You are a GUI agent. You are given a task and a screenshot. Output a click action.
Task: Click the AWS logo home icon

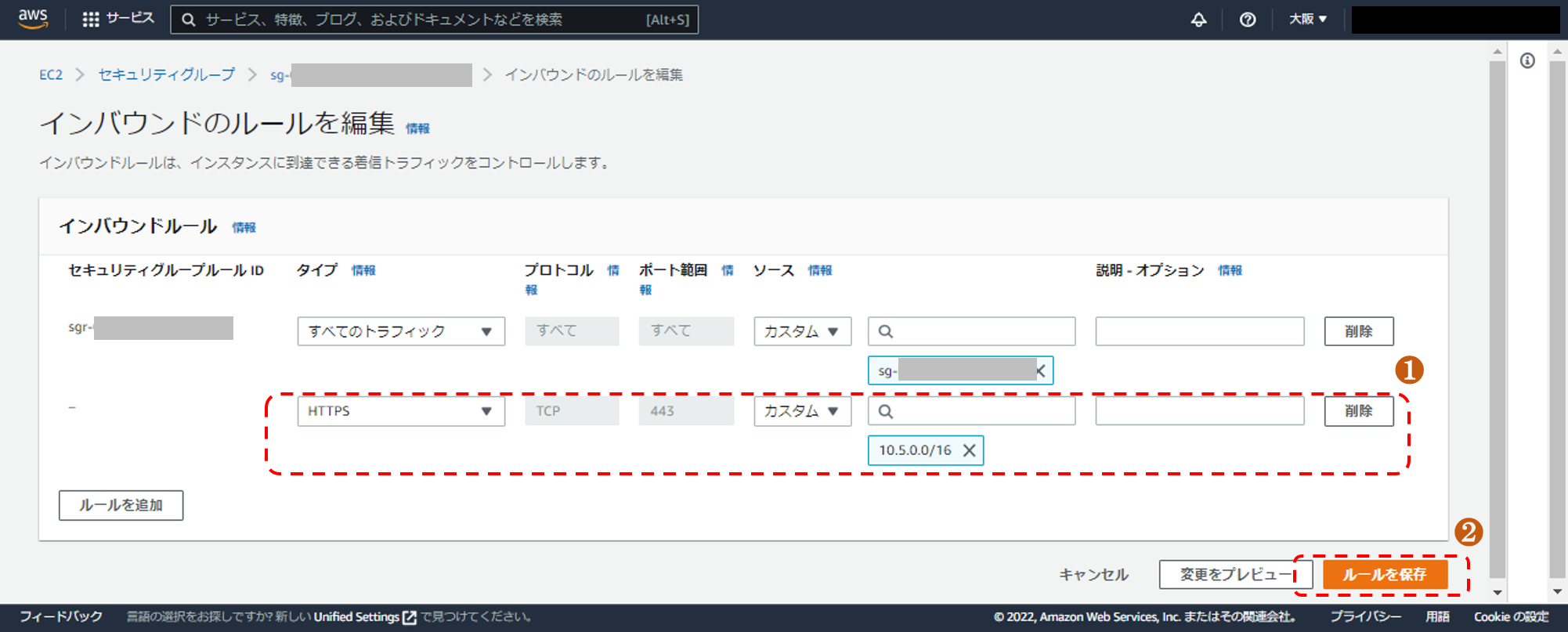(33, 19)
